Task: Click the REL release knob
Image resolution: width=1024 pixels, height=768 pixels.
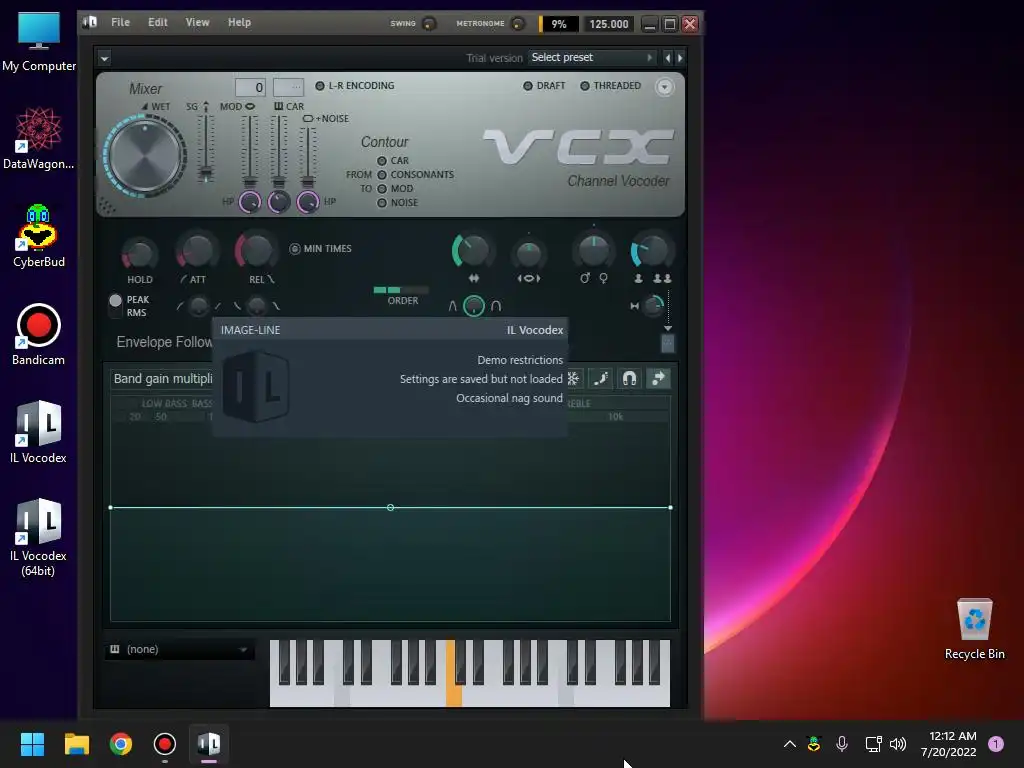Action: [x=255, y=251]
